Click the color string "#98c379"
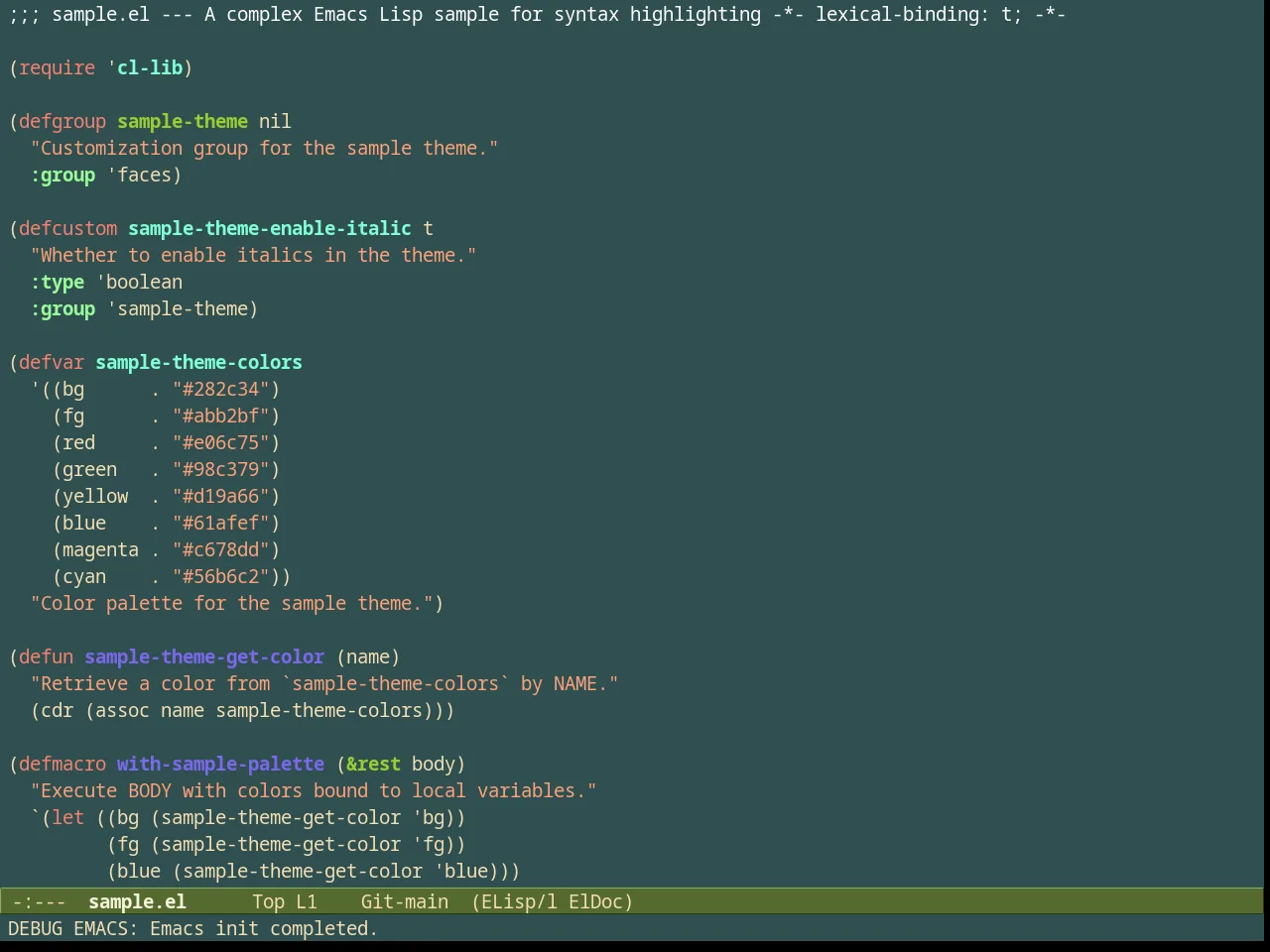This screenshot has width=1270, height=952. (x=220, y=469)
